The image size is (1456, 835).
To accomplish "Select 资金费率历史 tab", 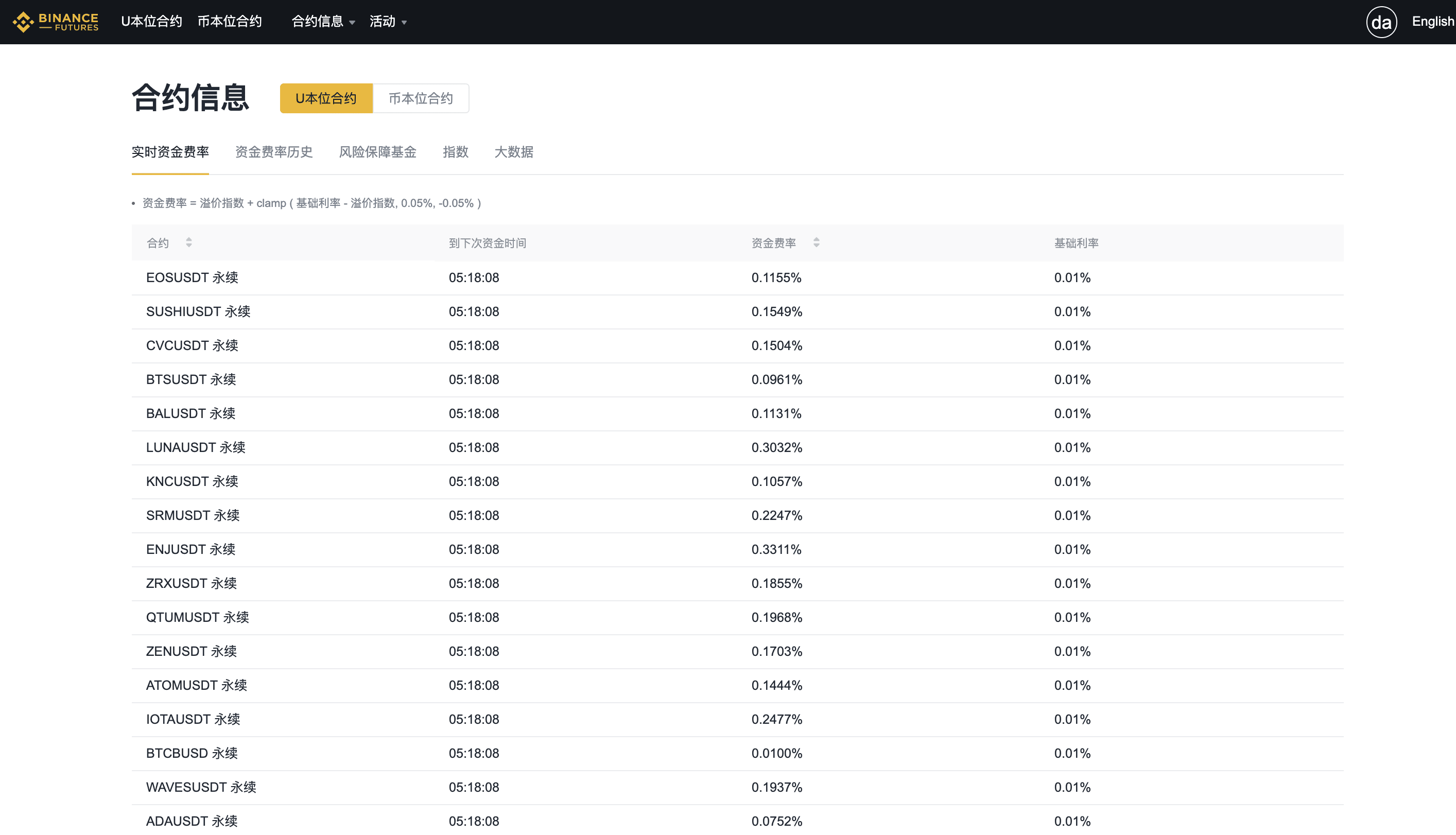I will [274, 152].
